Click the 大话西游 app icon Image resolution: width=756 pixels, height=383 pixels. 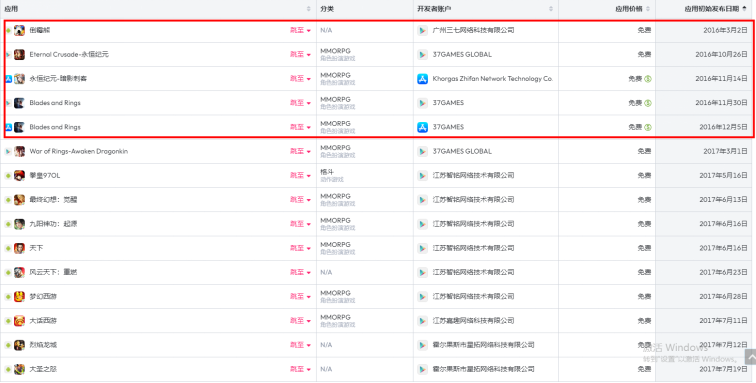pos(19,321)
